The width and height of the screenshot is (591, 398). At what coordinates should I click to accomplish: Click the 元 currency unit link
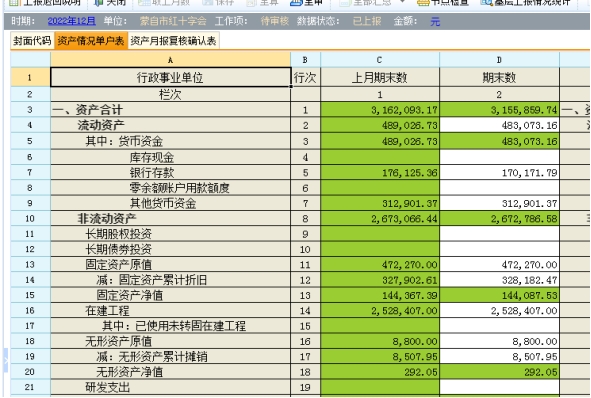click(435, 21)
